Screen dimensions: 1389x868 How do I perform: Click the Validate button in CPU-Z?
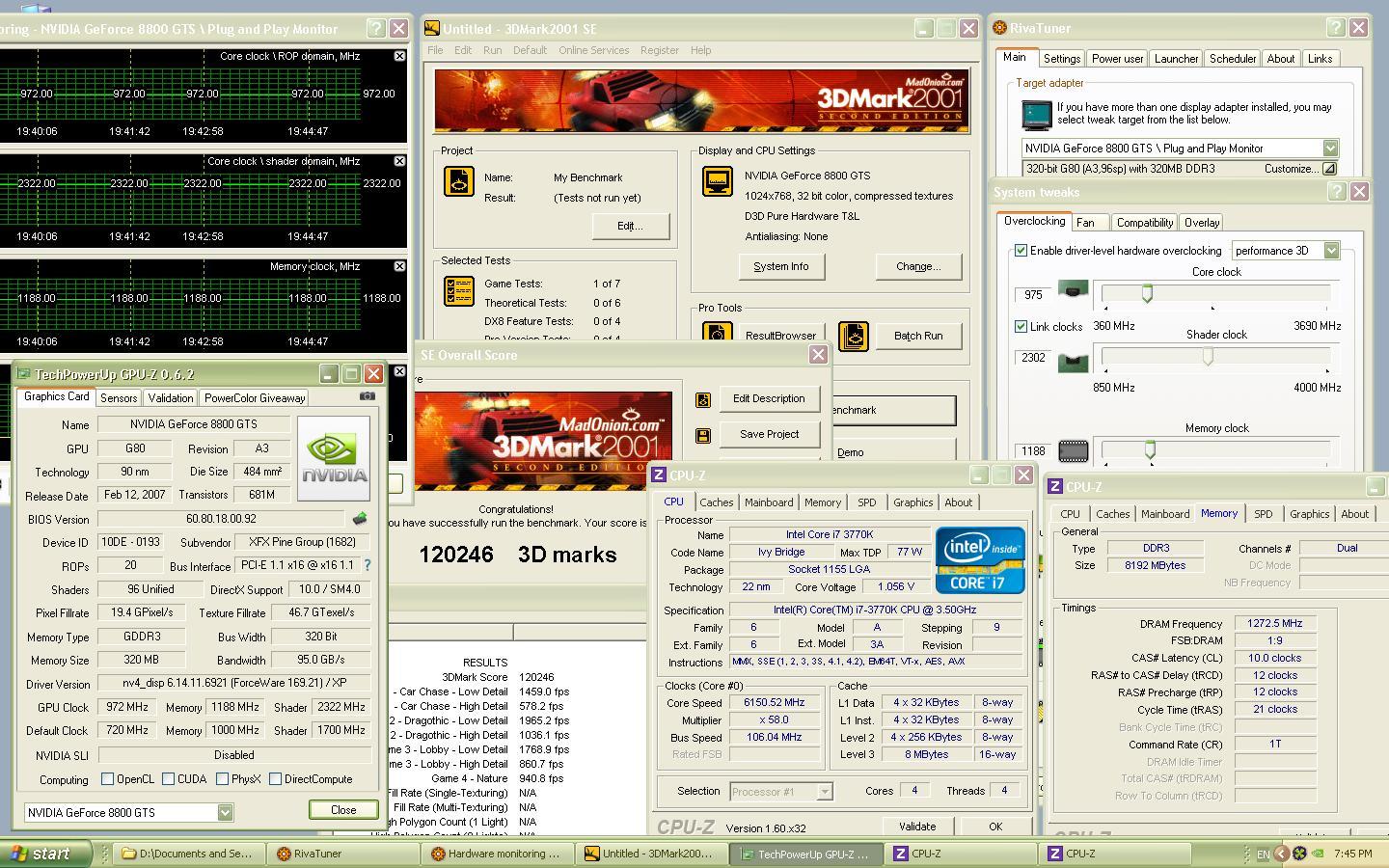(x=917, y=827)
